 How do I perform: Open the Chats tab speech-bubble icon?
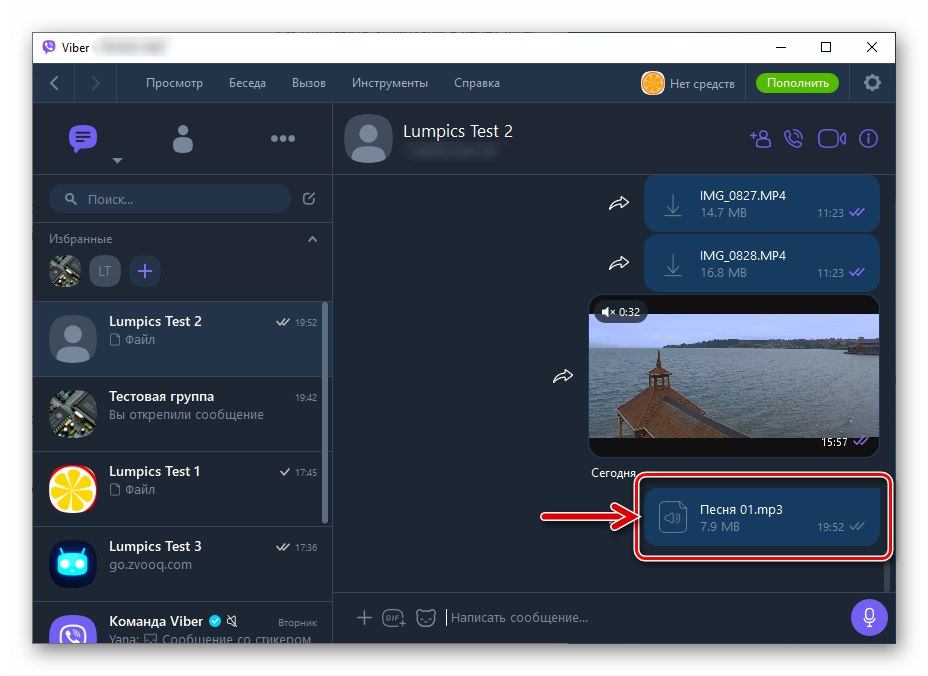click(x=83, y=139)
